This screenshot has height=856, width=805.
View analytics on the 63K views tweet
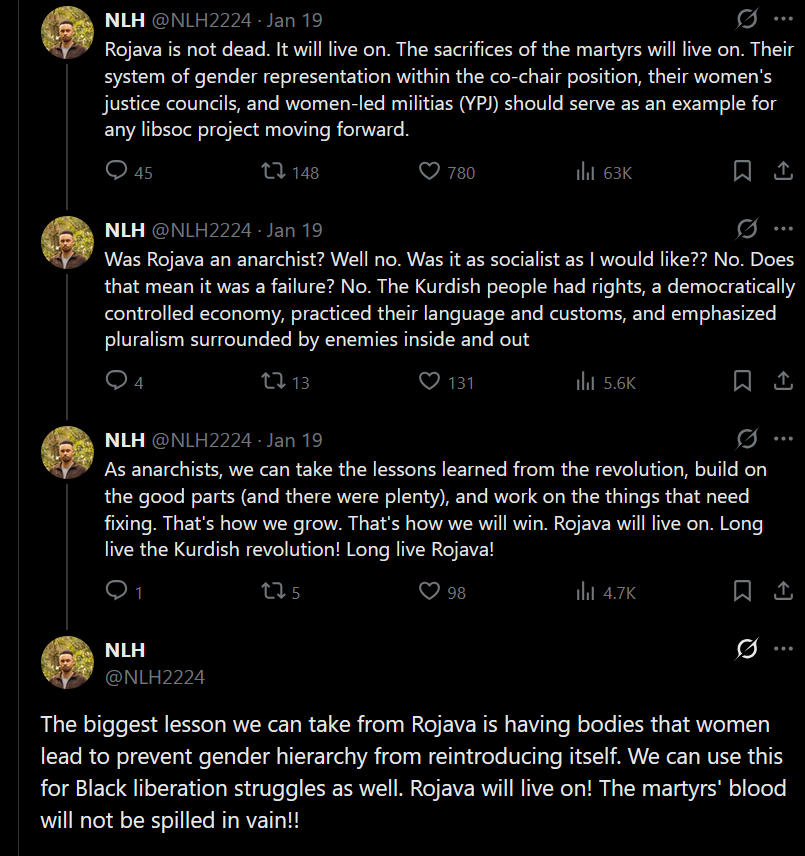click(586, 172)
